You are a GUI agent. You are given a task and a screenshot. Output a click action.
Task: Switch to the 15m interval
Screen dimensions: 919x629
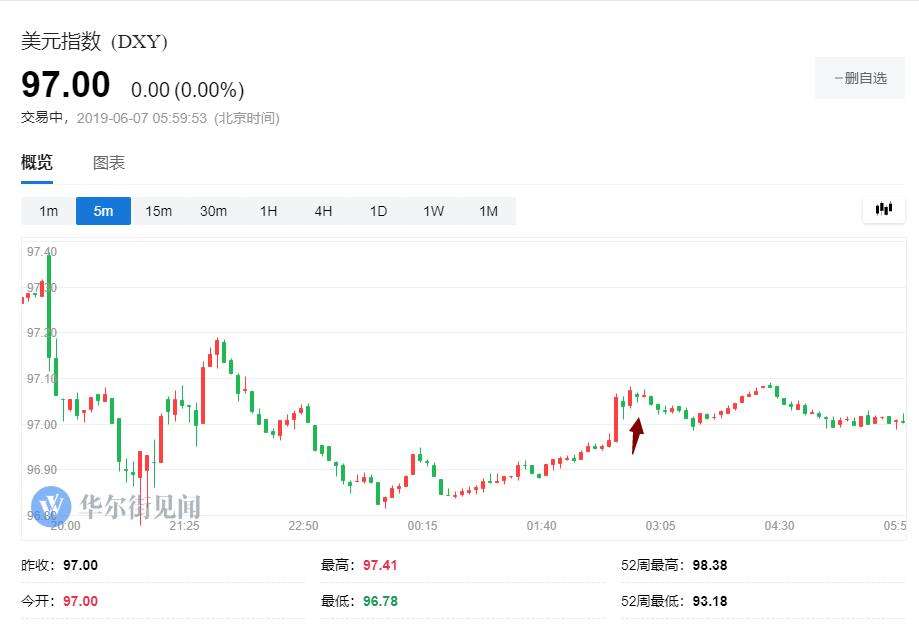coord(158,211)
